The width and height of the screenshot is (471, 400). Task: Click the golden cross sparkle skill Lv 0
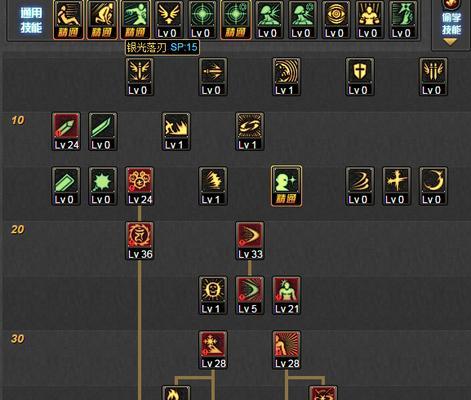396,186
